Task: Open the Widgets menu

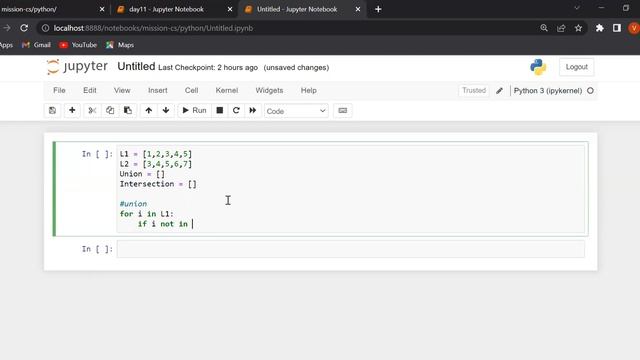Action: (269, 91)
